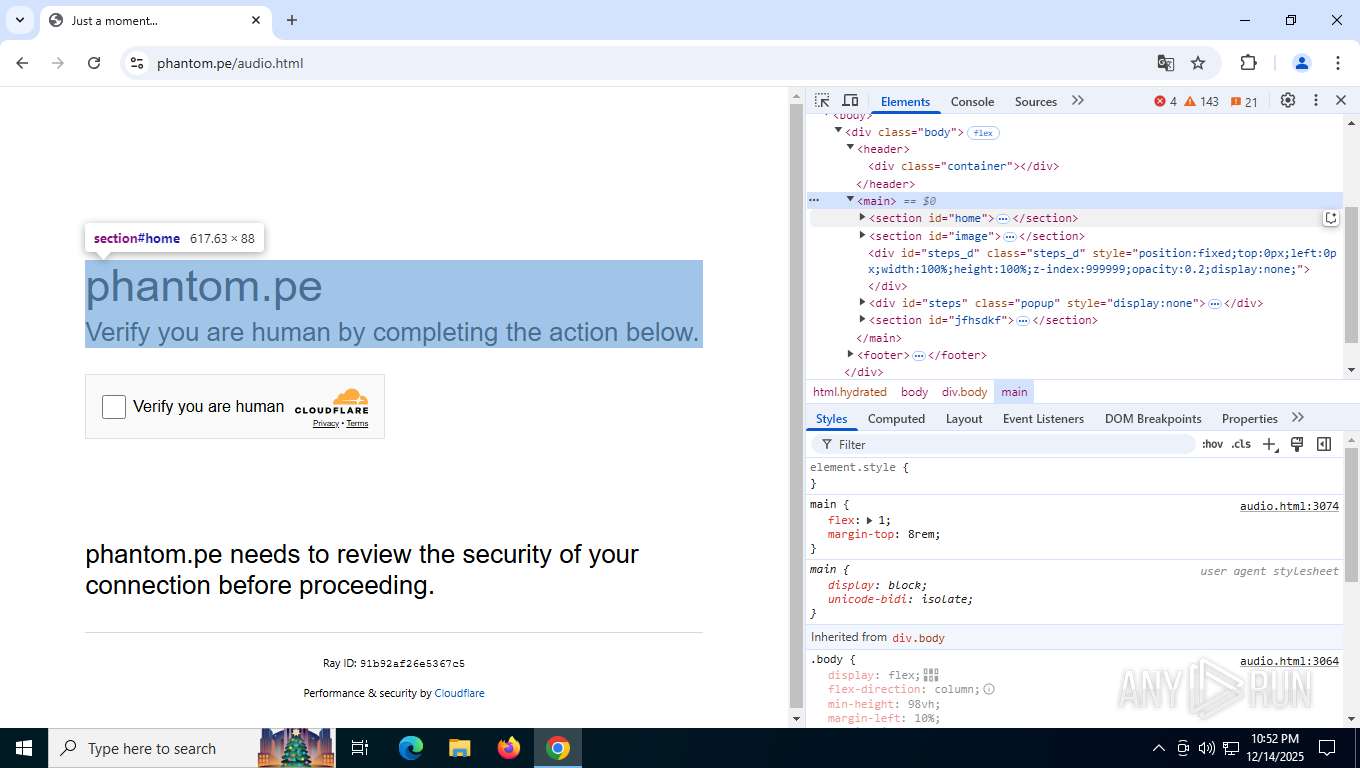Check the Verify you are human checkbox
Screen dimensions: 1360x768
coord(114,406)
